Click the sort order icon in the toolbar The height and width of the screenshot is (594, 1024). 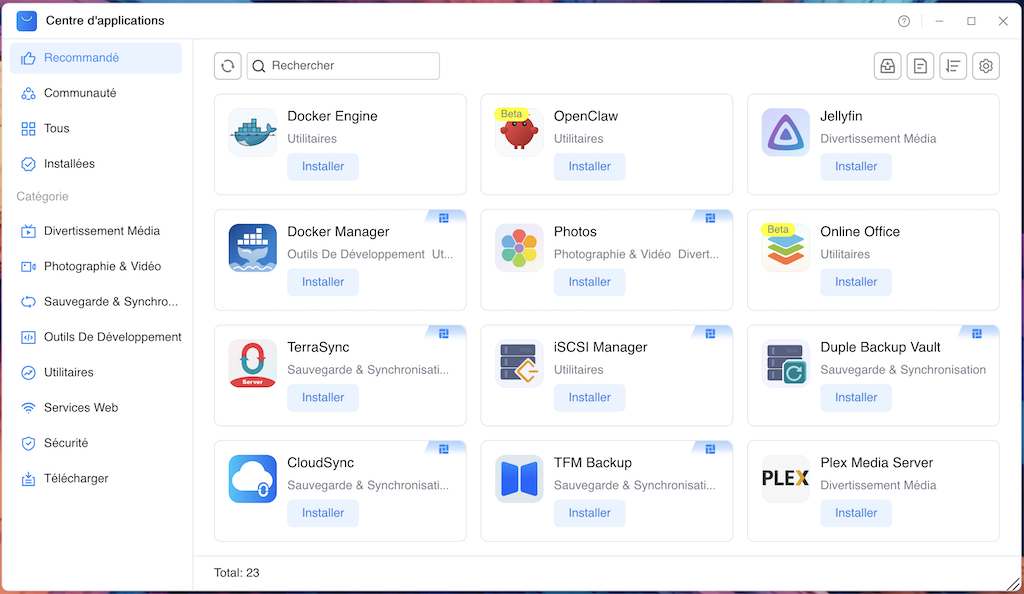pos(953,66)
